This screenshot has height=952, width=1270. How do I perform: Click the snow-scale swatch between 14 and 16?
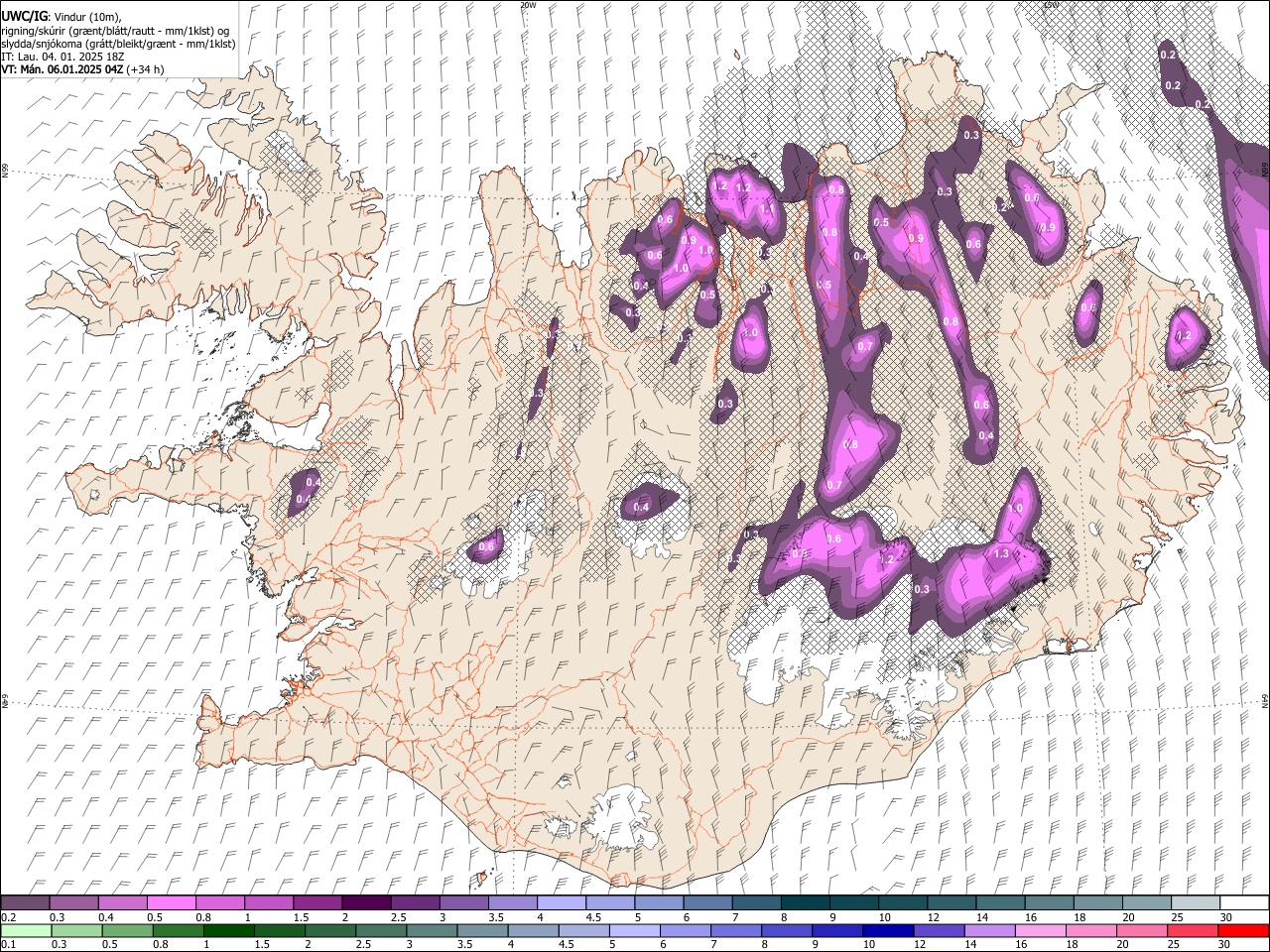(999, 902)
